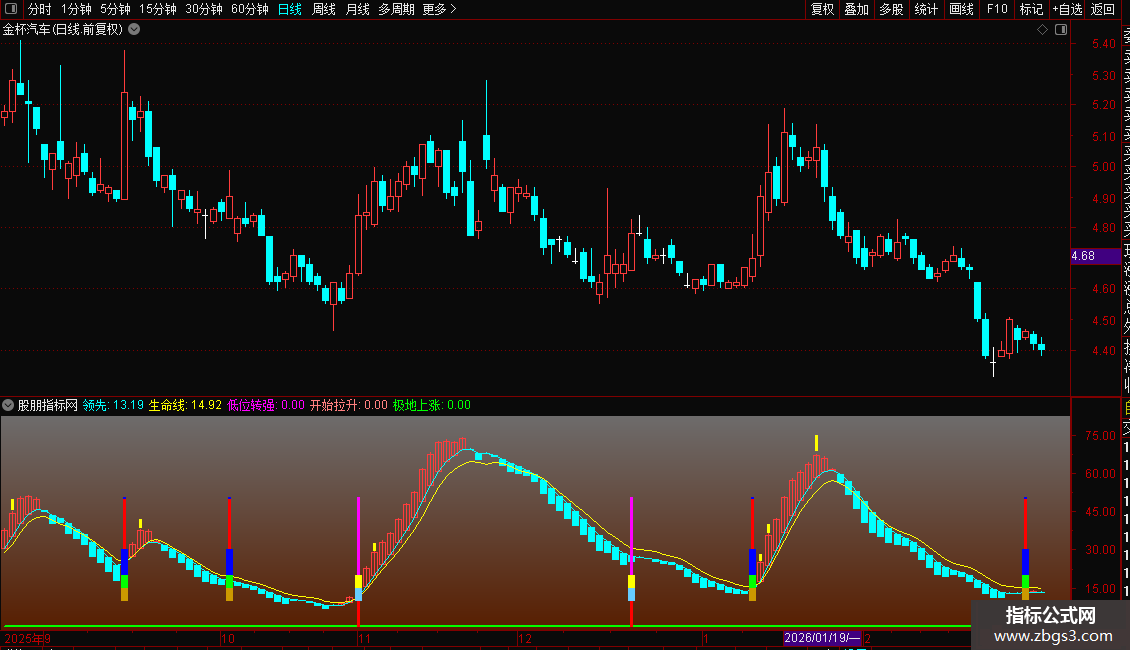Select the 1分钟 period
Image resolution: width=1130 pixels, height=650 pixels.
(x=76, y=9)
